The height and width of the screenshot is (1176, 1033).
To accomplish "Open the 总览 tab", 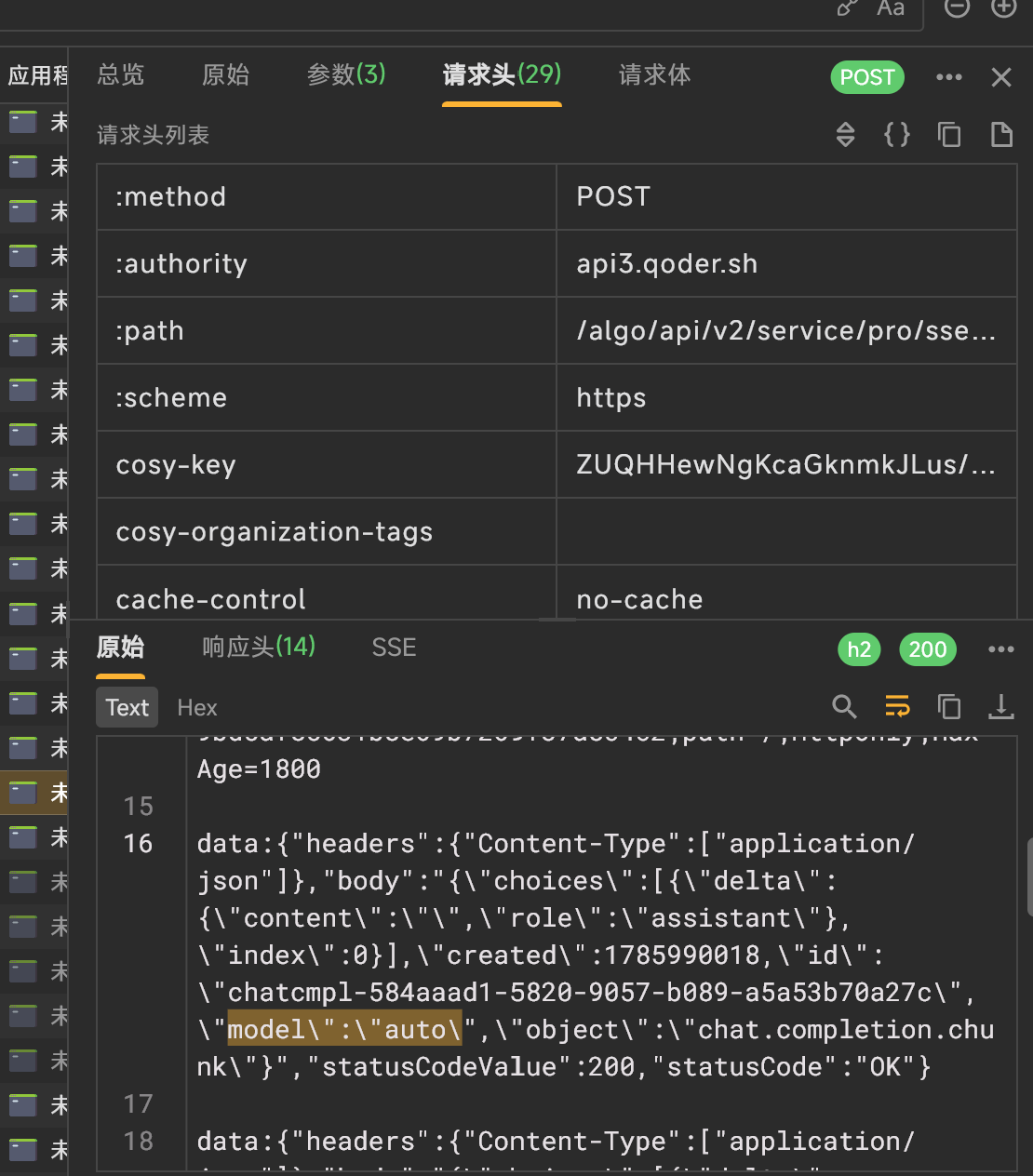I will tap(121, 75).
